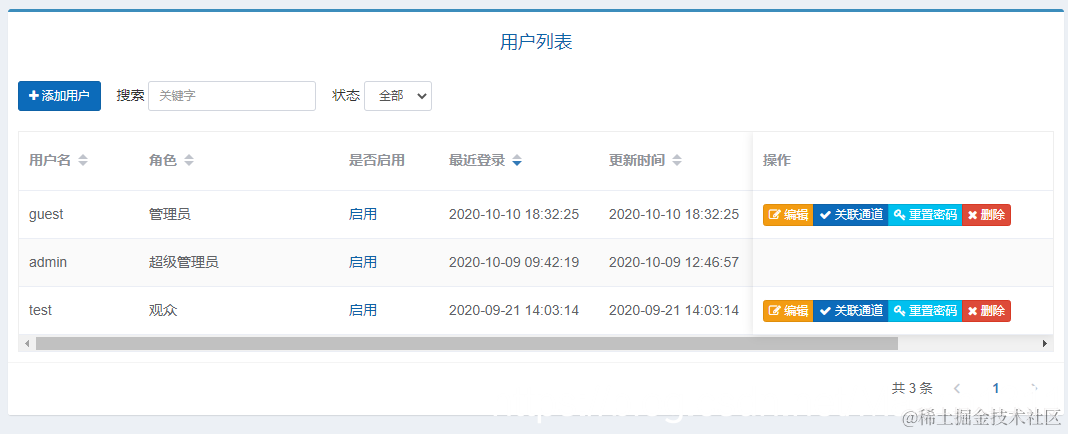Click 启用 status for admin
The width and height of the screenshot is (1068, 434).
tap(362, 262)
